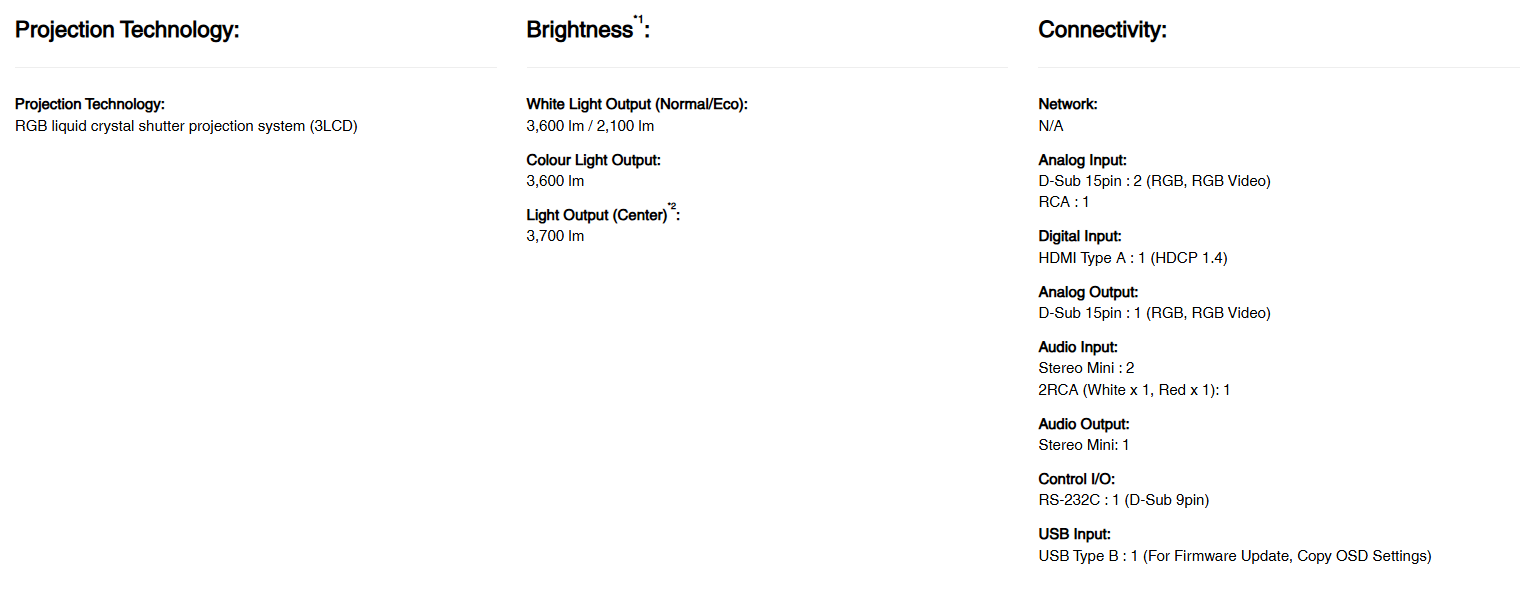Viewport: 1534px width, 596px height.
Task: Open footnote *2 beside Light Output (Center)
Action: (x=672, y=207)
